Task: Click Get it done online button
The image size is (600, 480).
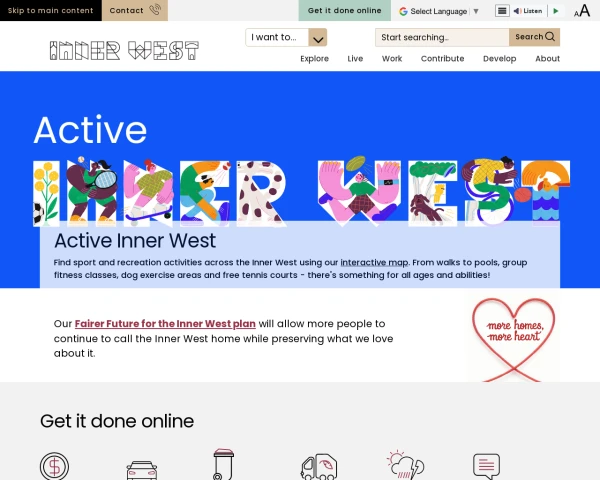Action: pos(344,10)
